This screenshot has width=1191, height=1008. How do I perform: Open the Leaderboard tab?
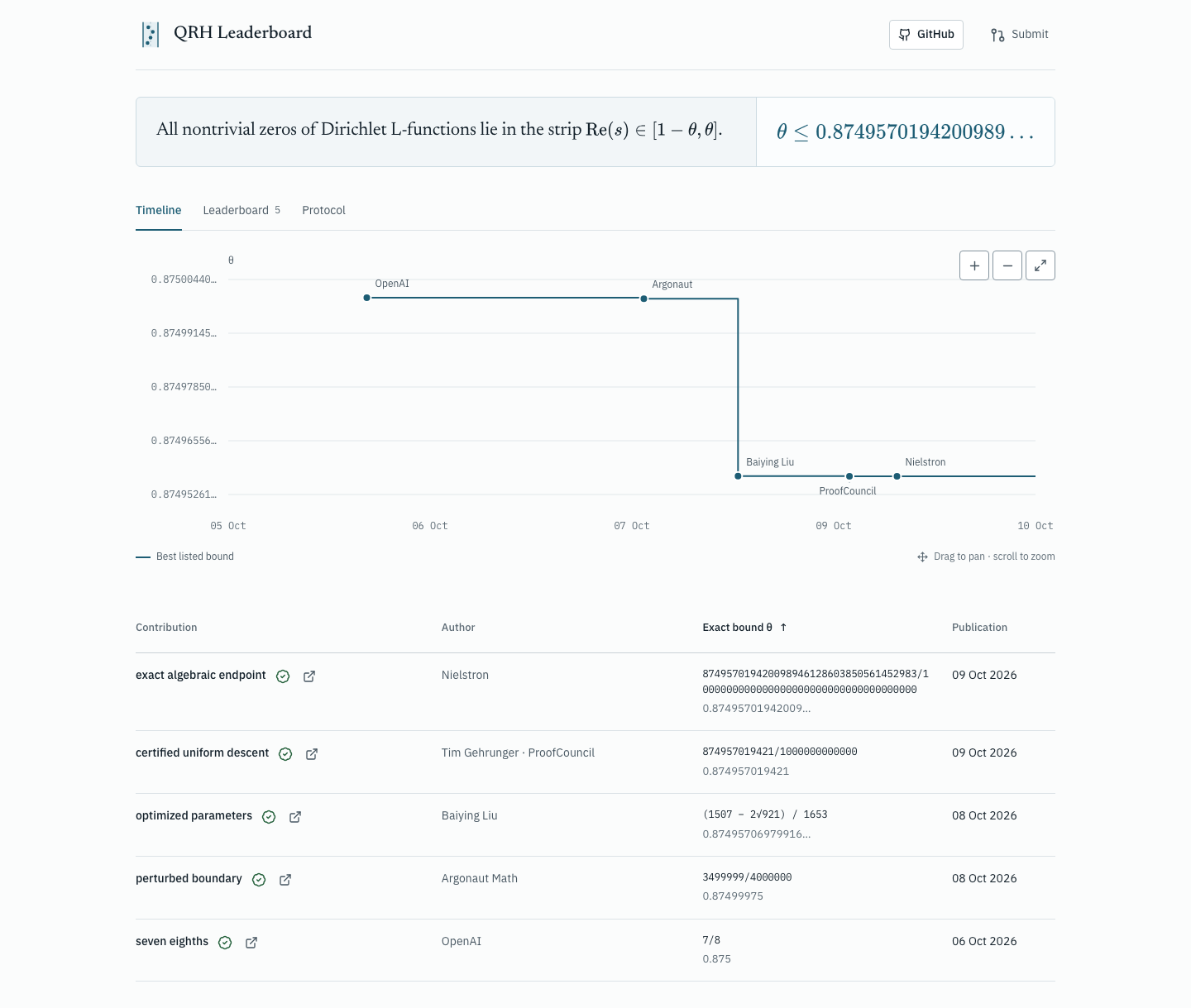click(242, 210)
